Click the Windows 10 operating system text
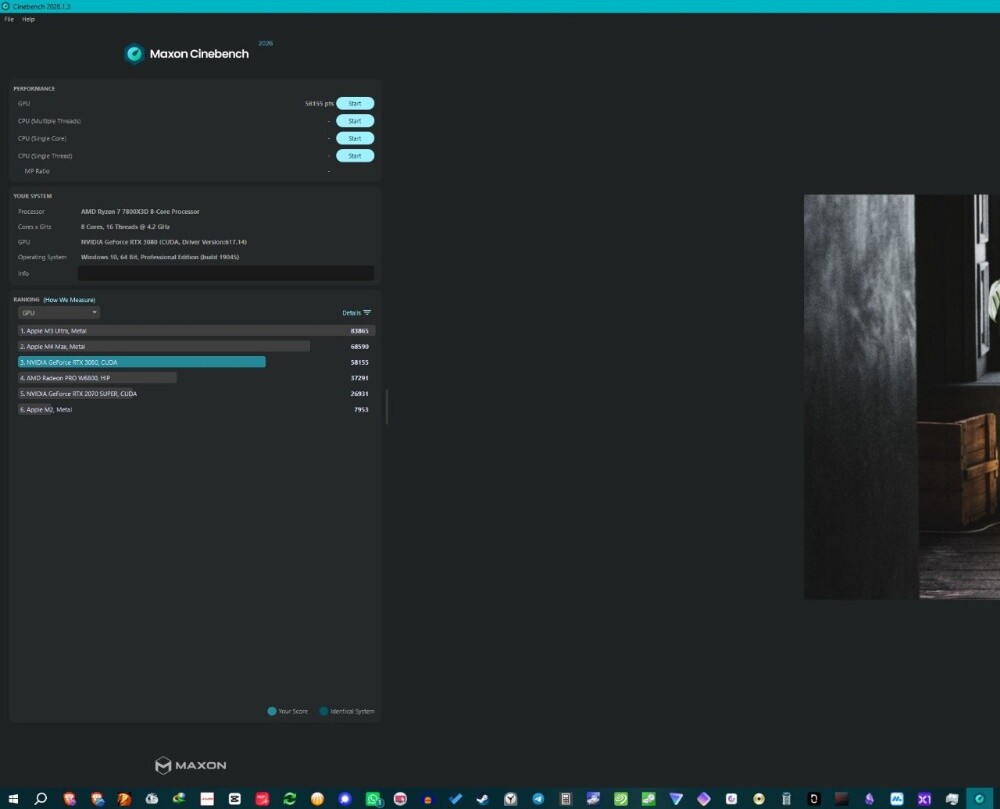This screenshot has width=1000, height=809. pos(159,258)
